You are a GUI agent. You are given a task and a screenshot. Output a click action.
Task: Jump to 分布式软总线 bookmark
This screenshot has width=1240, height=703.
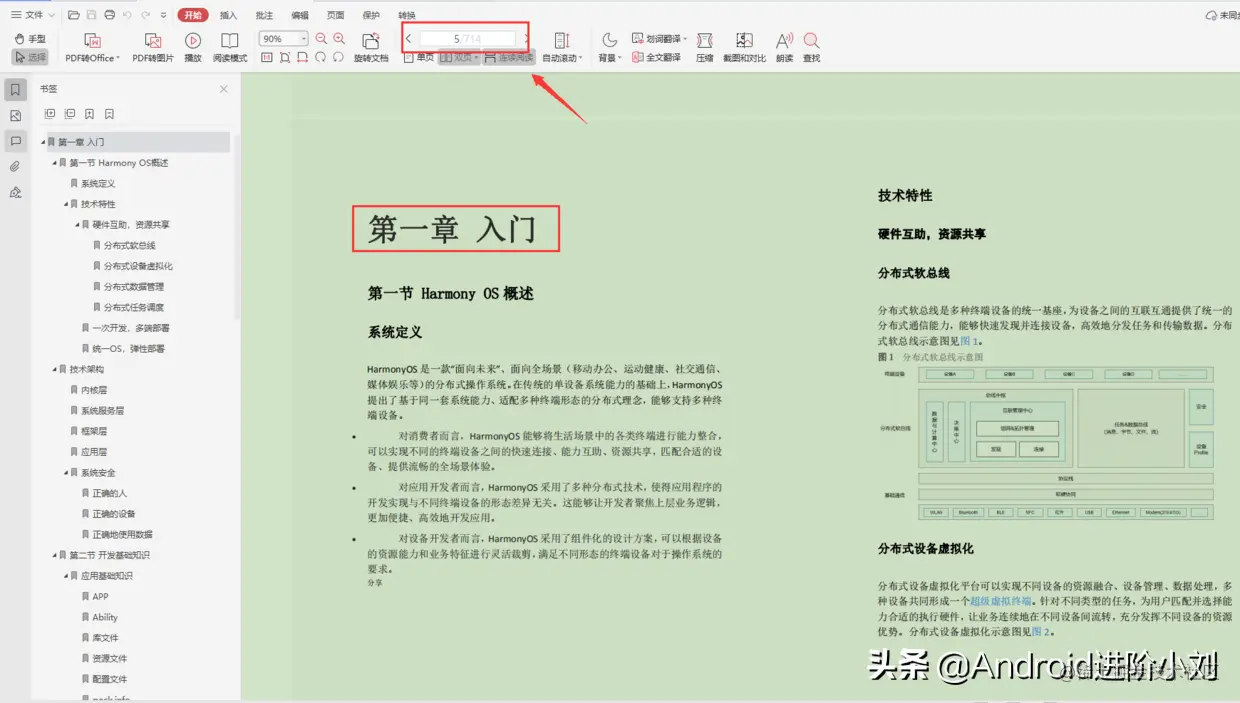tap(129, 245)
